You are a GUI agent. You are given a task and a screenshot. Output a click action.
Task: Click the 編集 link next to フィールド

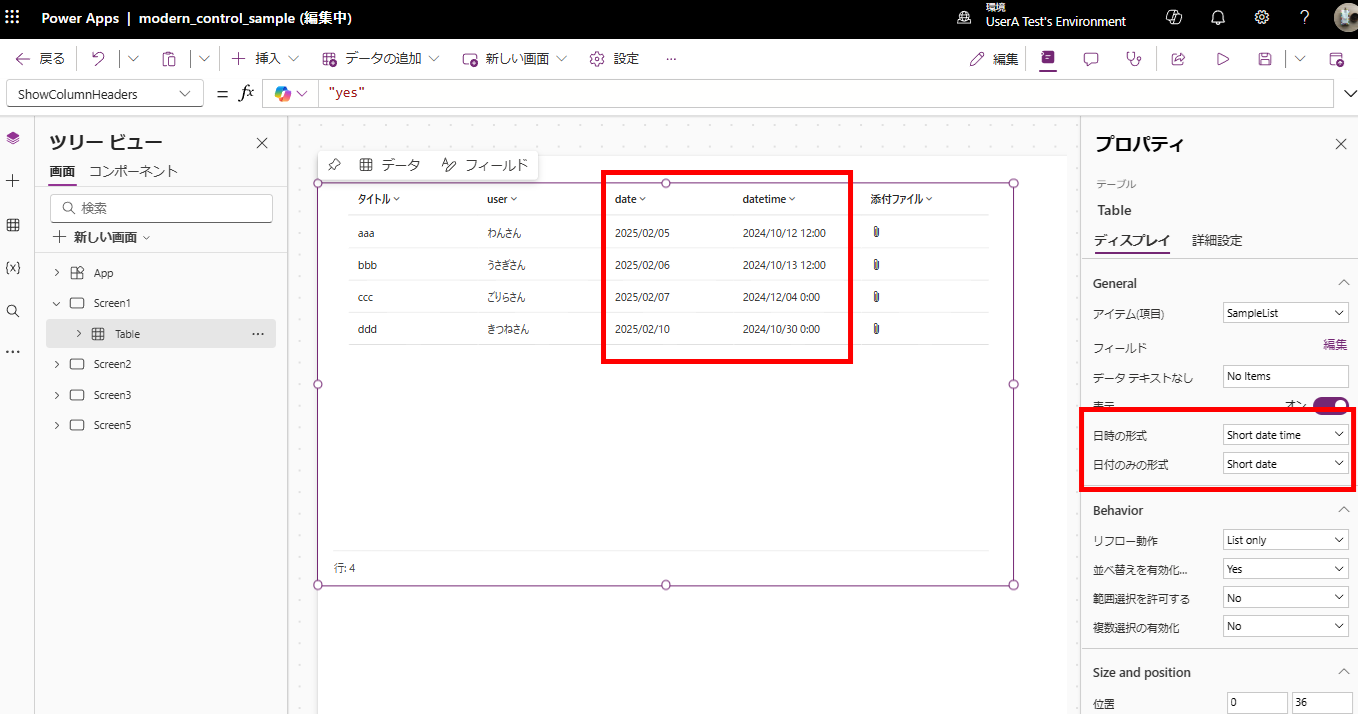coord(1334,343)
